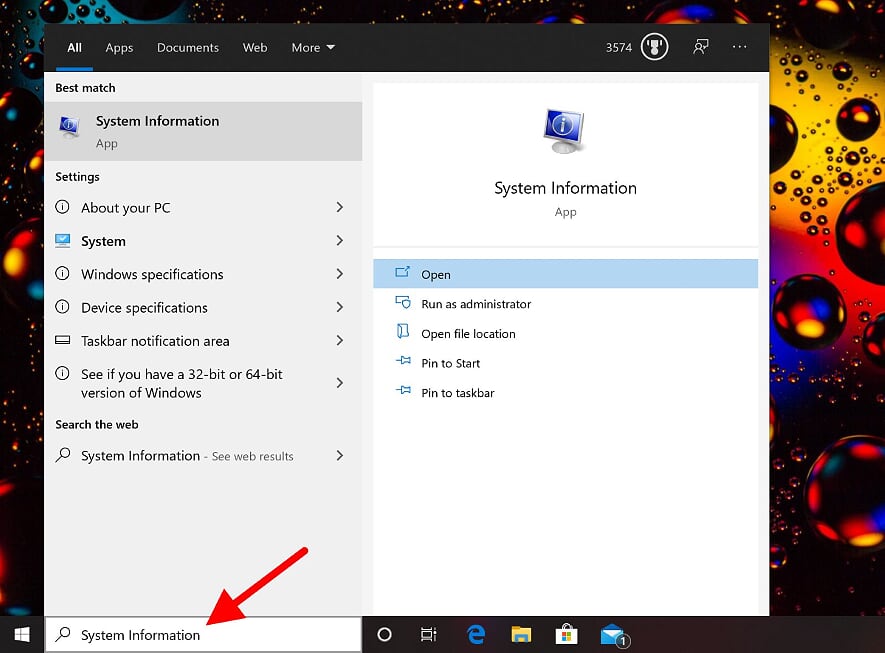The width and height of the screenshot is (885, 653).
Task: Open the feedback icon in search header
Action: [x=701, y=47]
